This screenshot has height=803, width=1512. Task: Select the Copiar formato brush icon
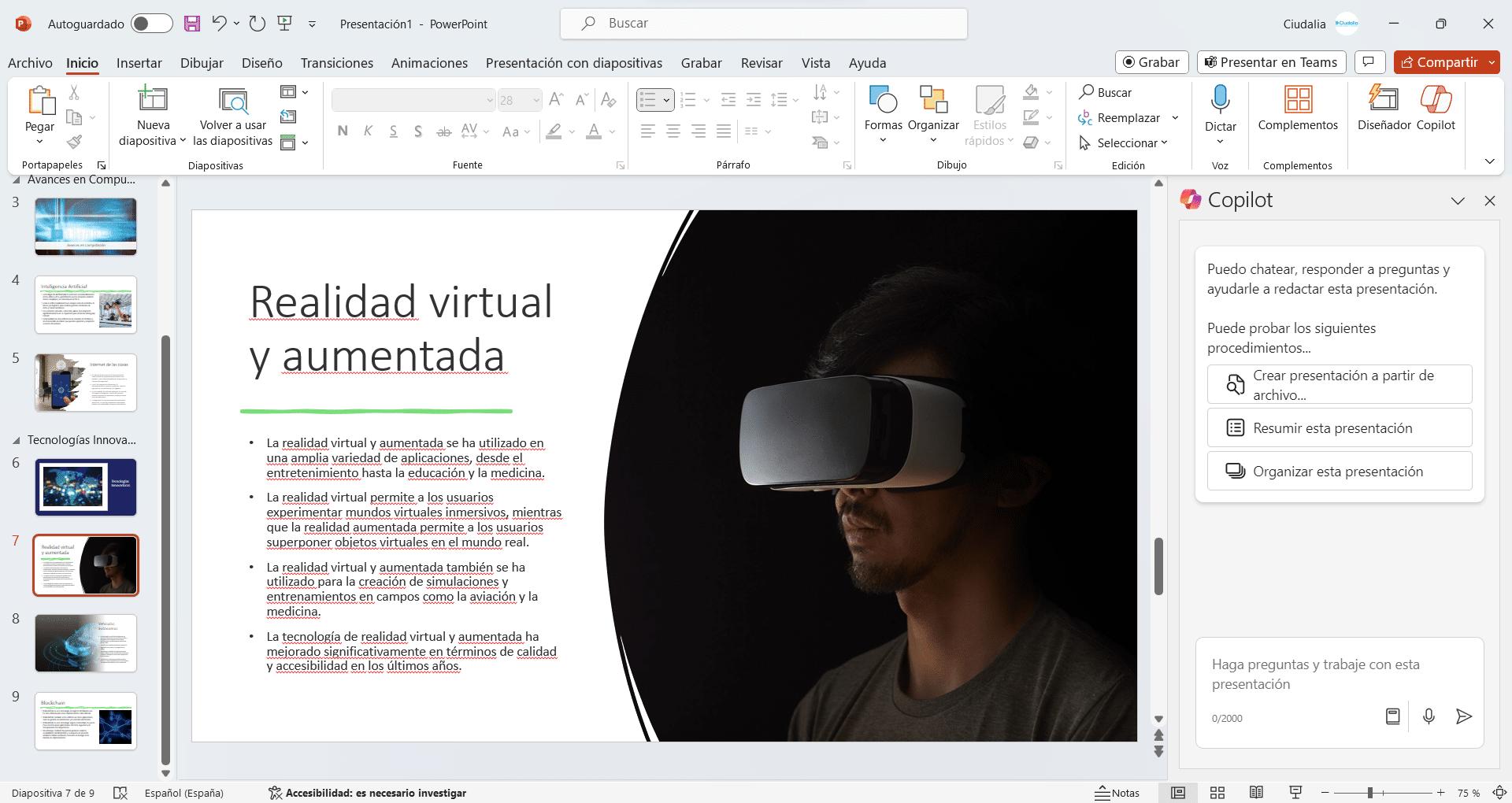(x=75, y=142)
